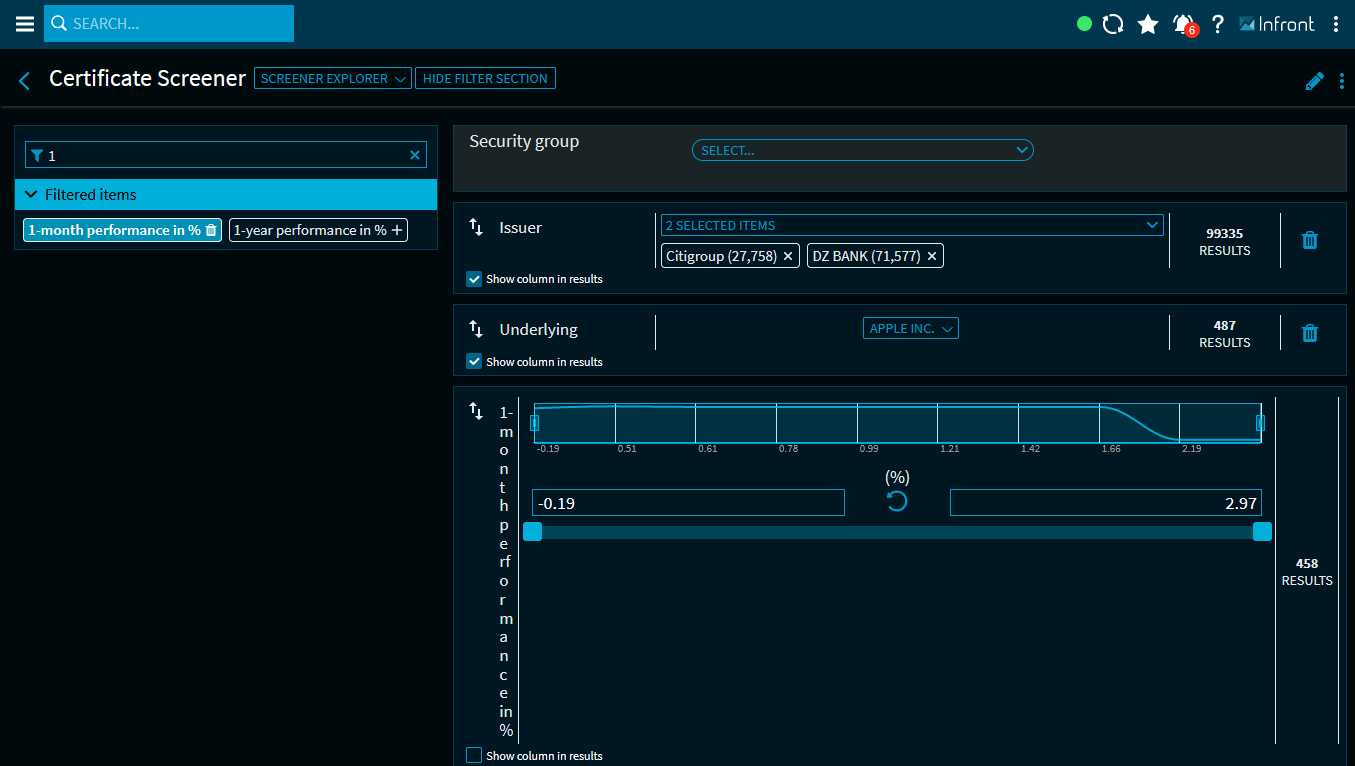Go back with the left arrow
The image size is (1355, 766).
point(25,80)
